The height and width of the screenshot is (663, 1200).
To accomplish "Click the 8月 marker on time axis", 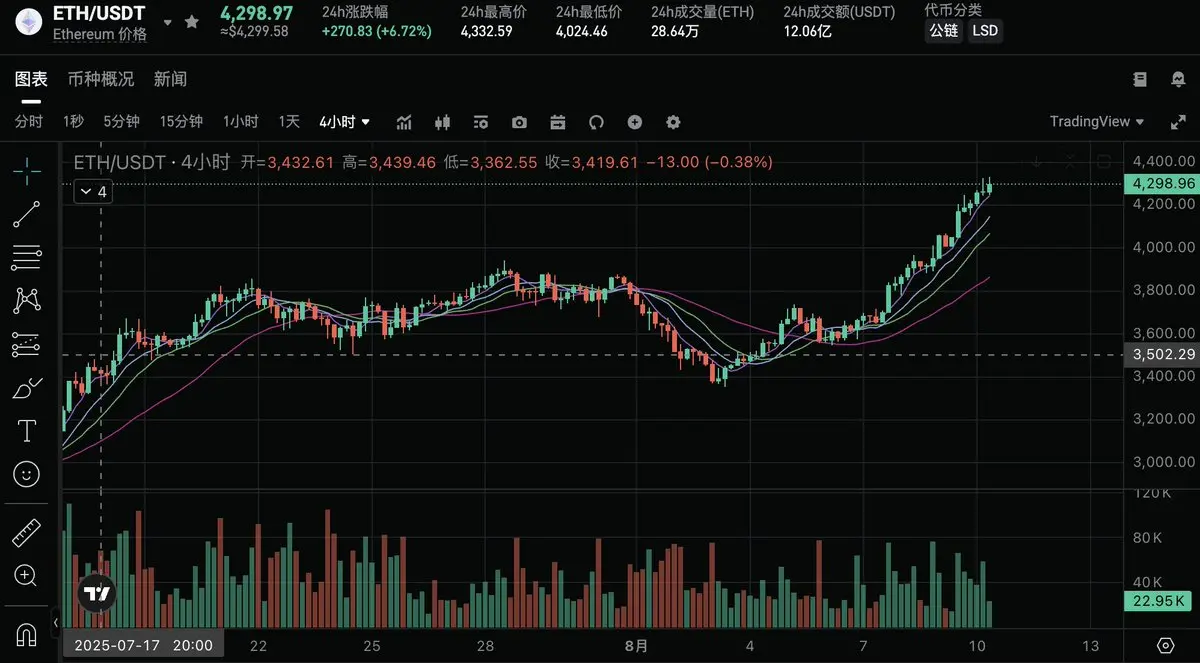I will (x=635, y=645).
